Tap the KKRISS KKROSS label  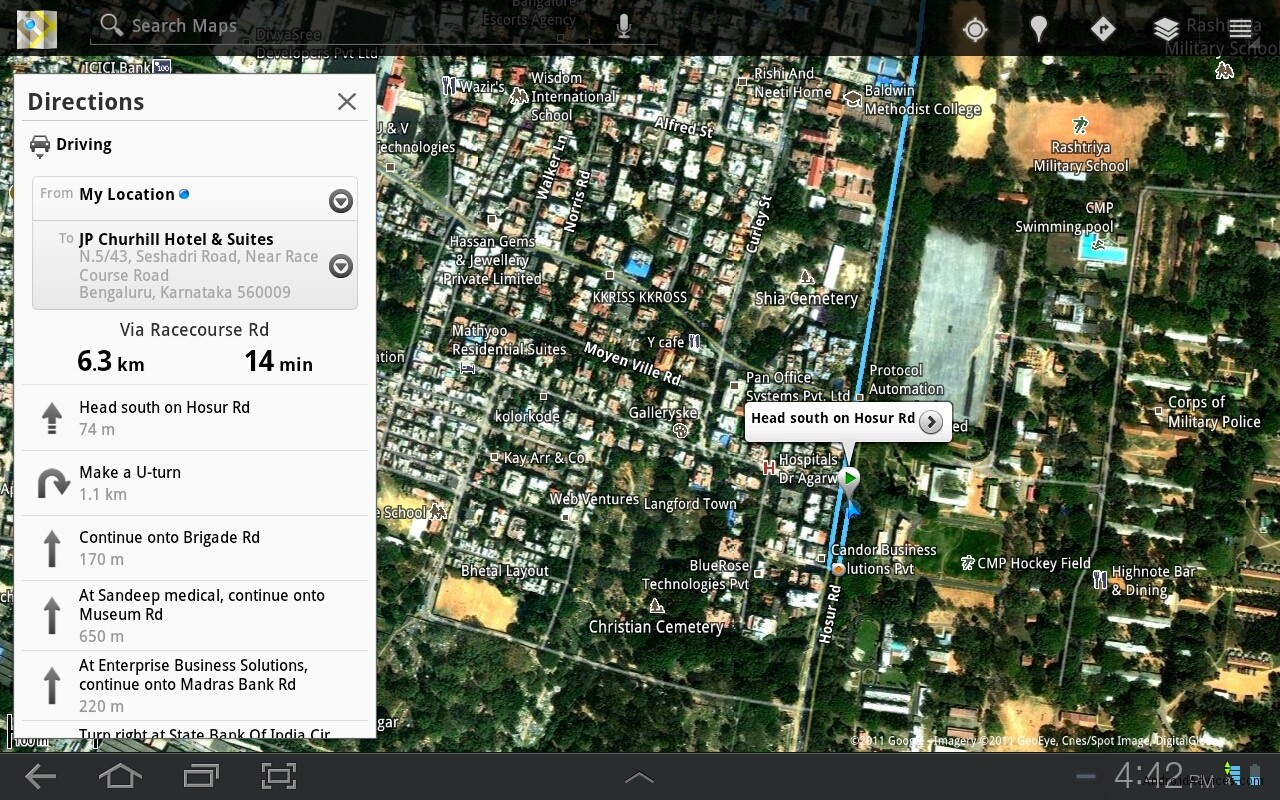(x=640, y=297)
